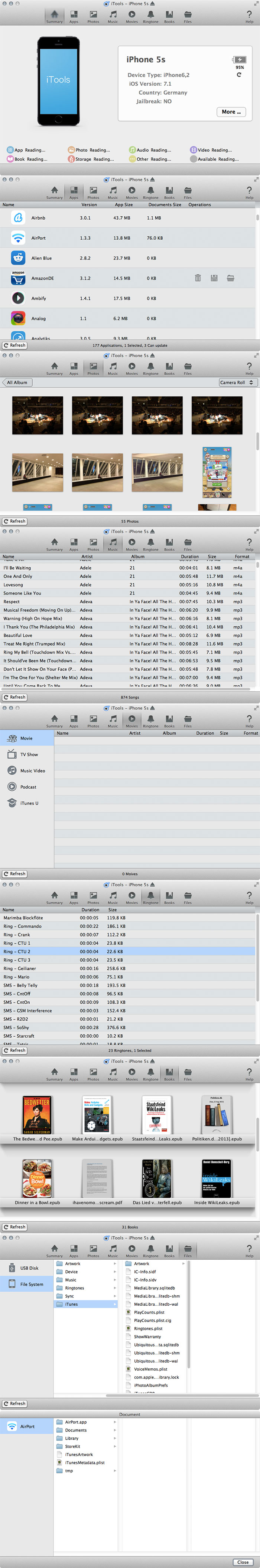
Task: Select the Ambify app icon
Action: [18, 298]
